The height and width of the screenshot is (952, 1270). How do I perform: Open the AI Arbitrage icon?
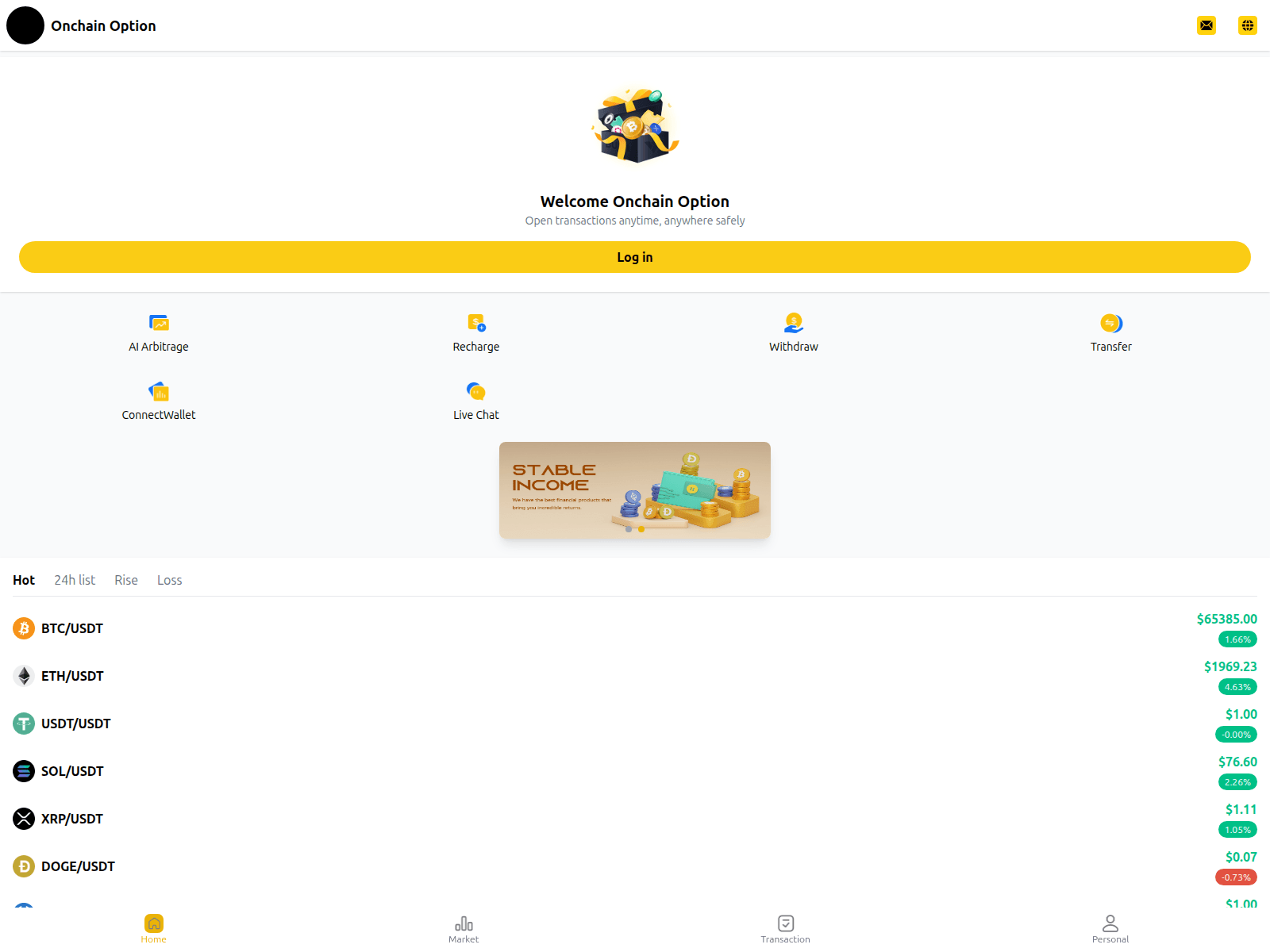point(159,323)
